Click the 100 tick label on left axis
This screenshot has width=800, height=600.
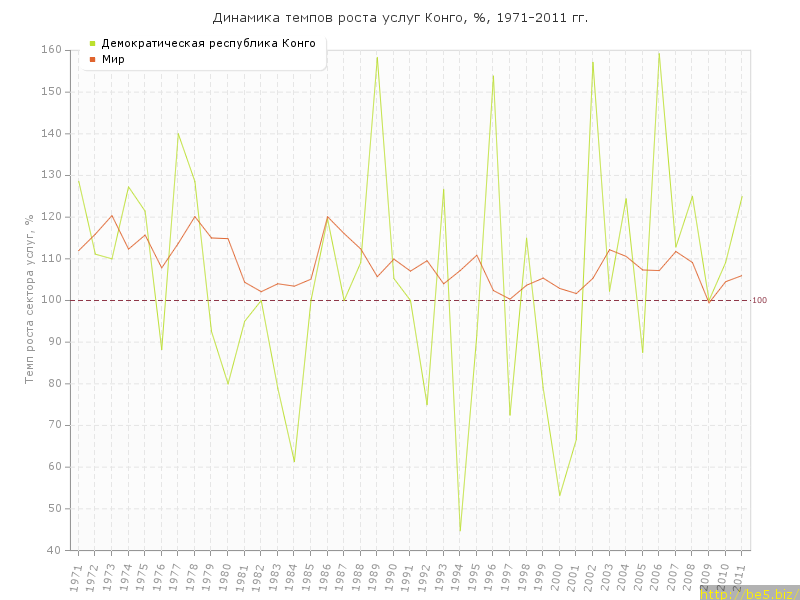pos(52,300)
